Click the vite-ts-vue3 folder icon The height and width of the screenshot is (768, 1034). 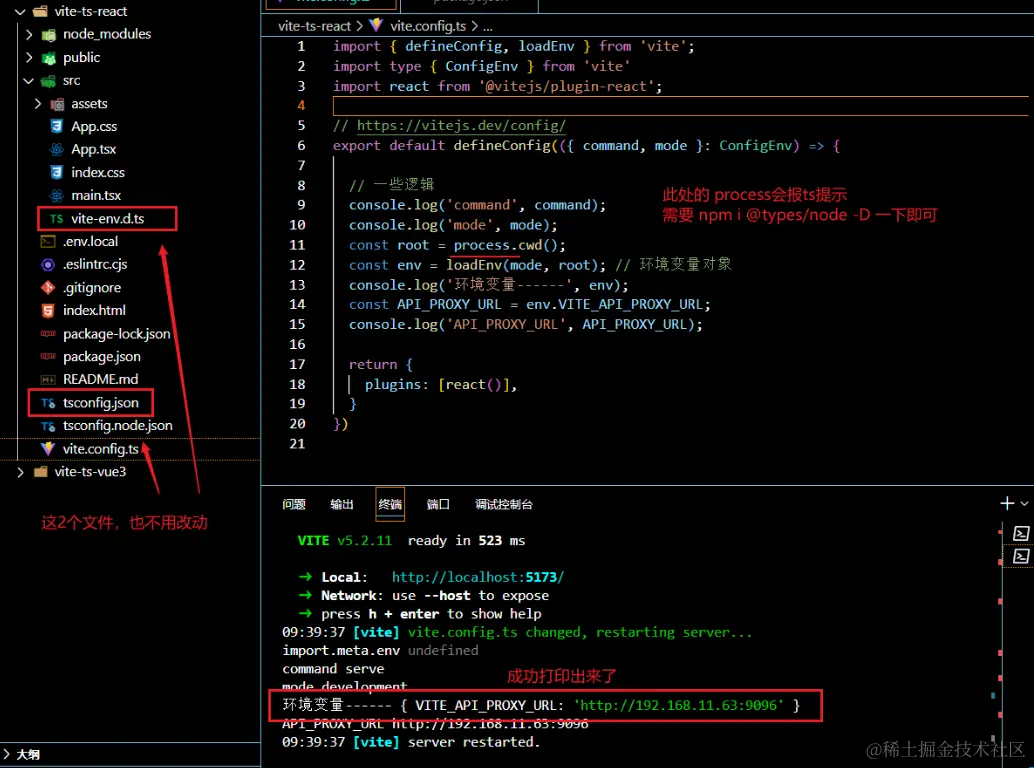coord(40,472)
